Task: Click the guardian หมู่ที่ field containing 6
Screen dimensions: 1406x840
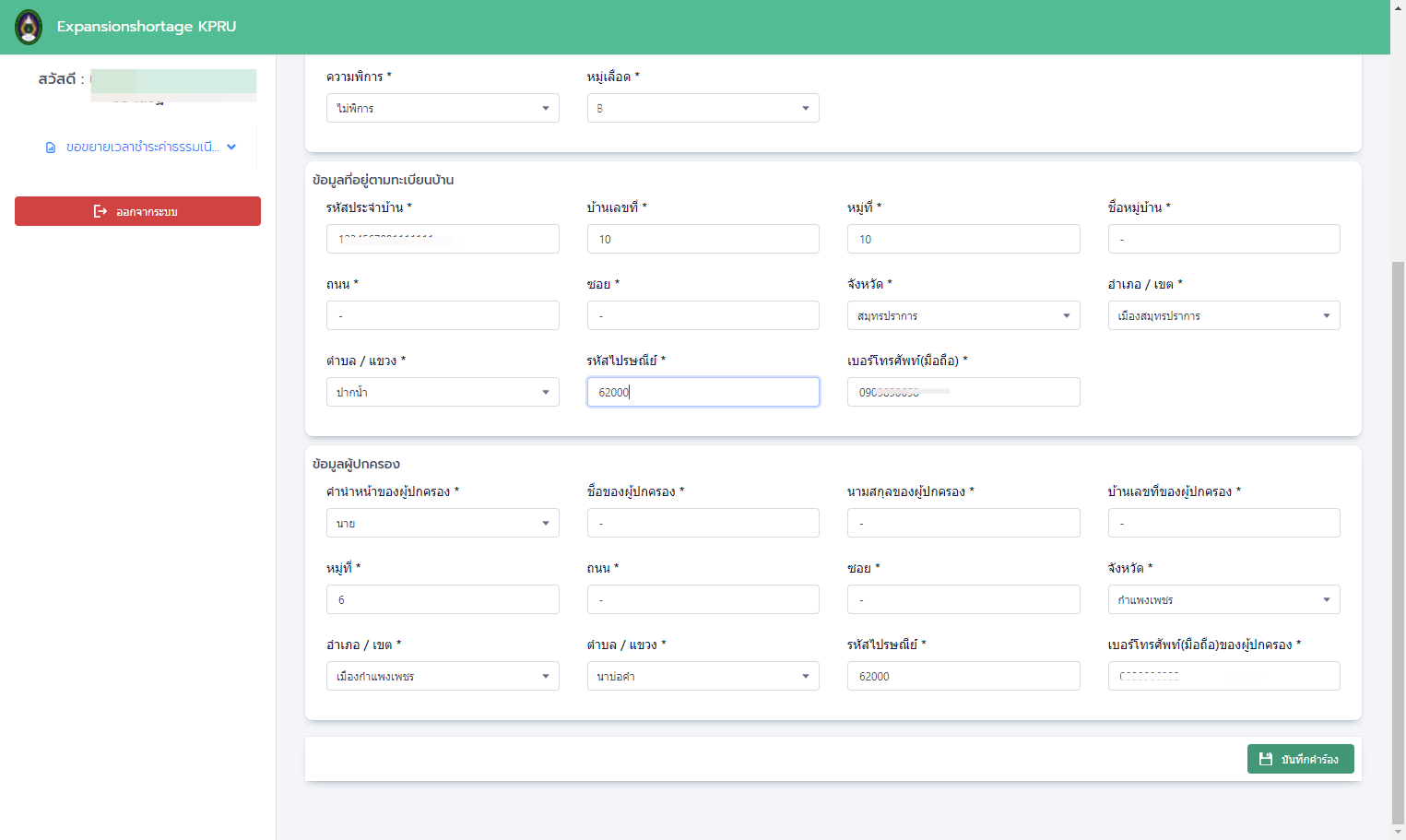Action: (443, 599)
